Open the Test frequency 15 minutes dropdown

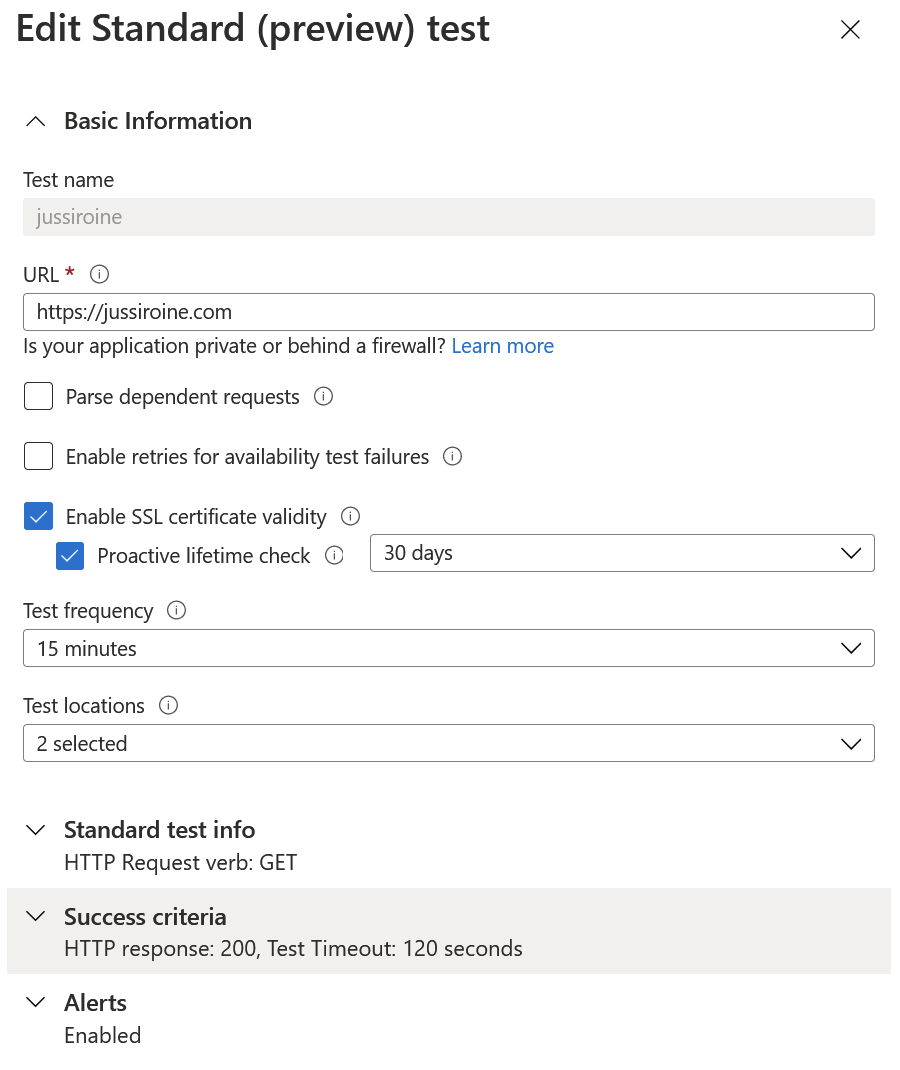click(x=449, y=648)
